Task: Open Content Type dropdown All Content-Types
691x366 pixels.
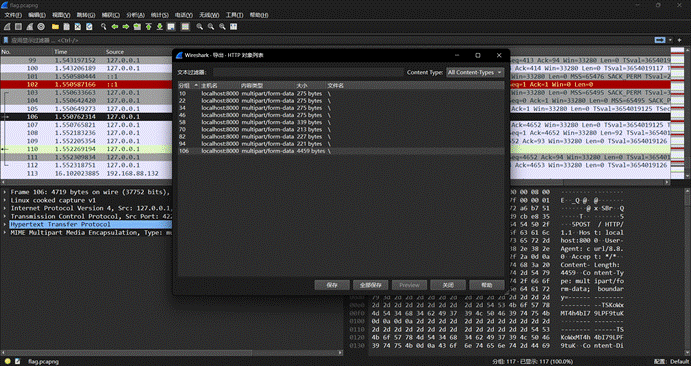Action: point(475,72)
